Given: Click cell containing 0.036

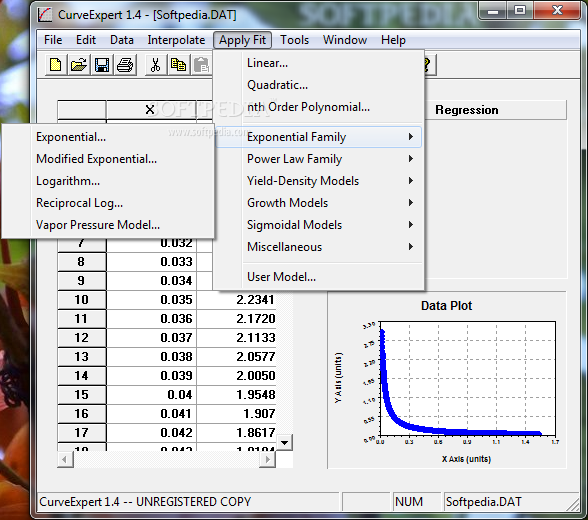Looking at the screenshot, I should (152, 319).
